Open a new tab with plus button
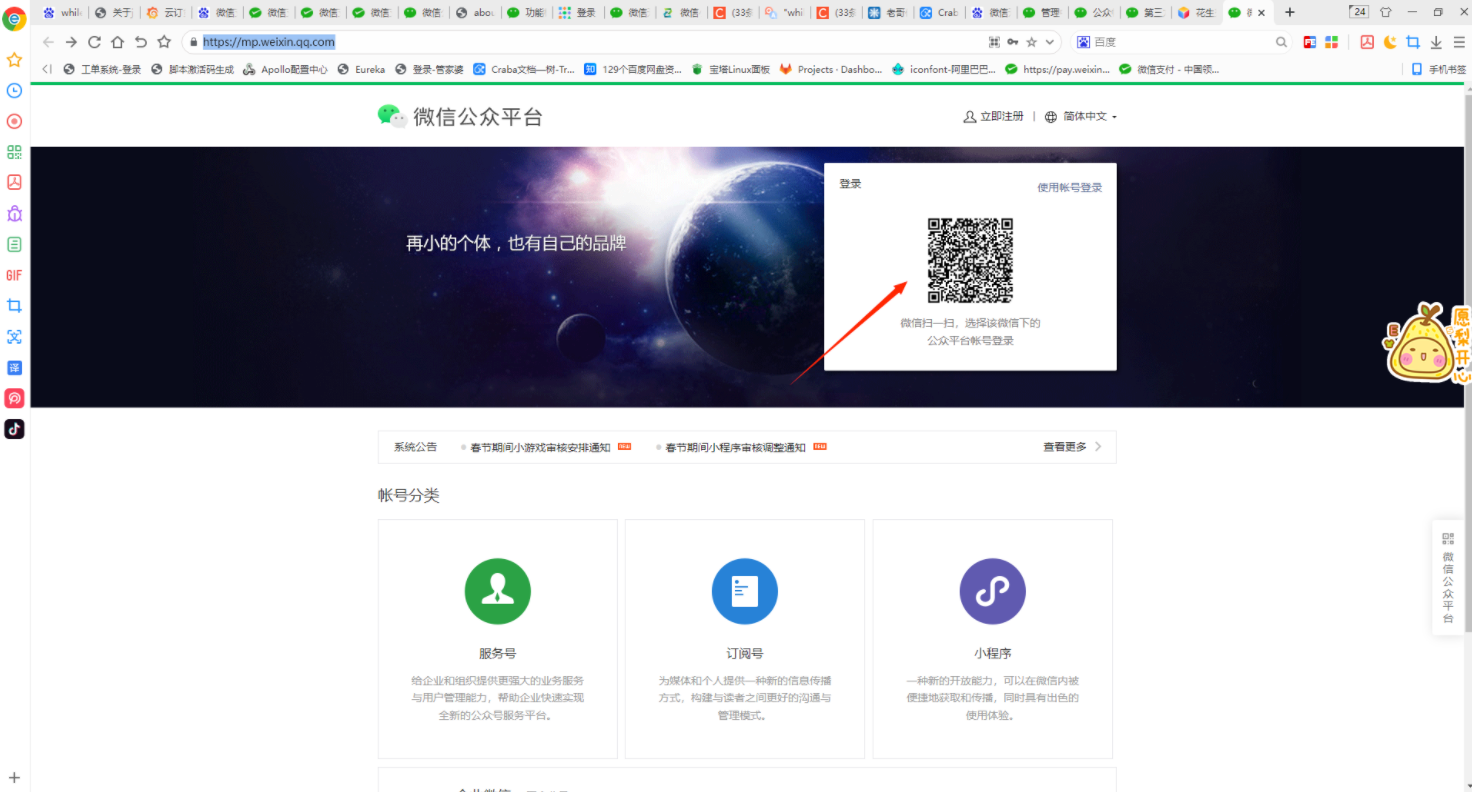The height and width of the screenshot is (792, 1472). click(x=1290, y=12)
